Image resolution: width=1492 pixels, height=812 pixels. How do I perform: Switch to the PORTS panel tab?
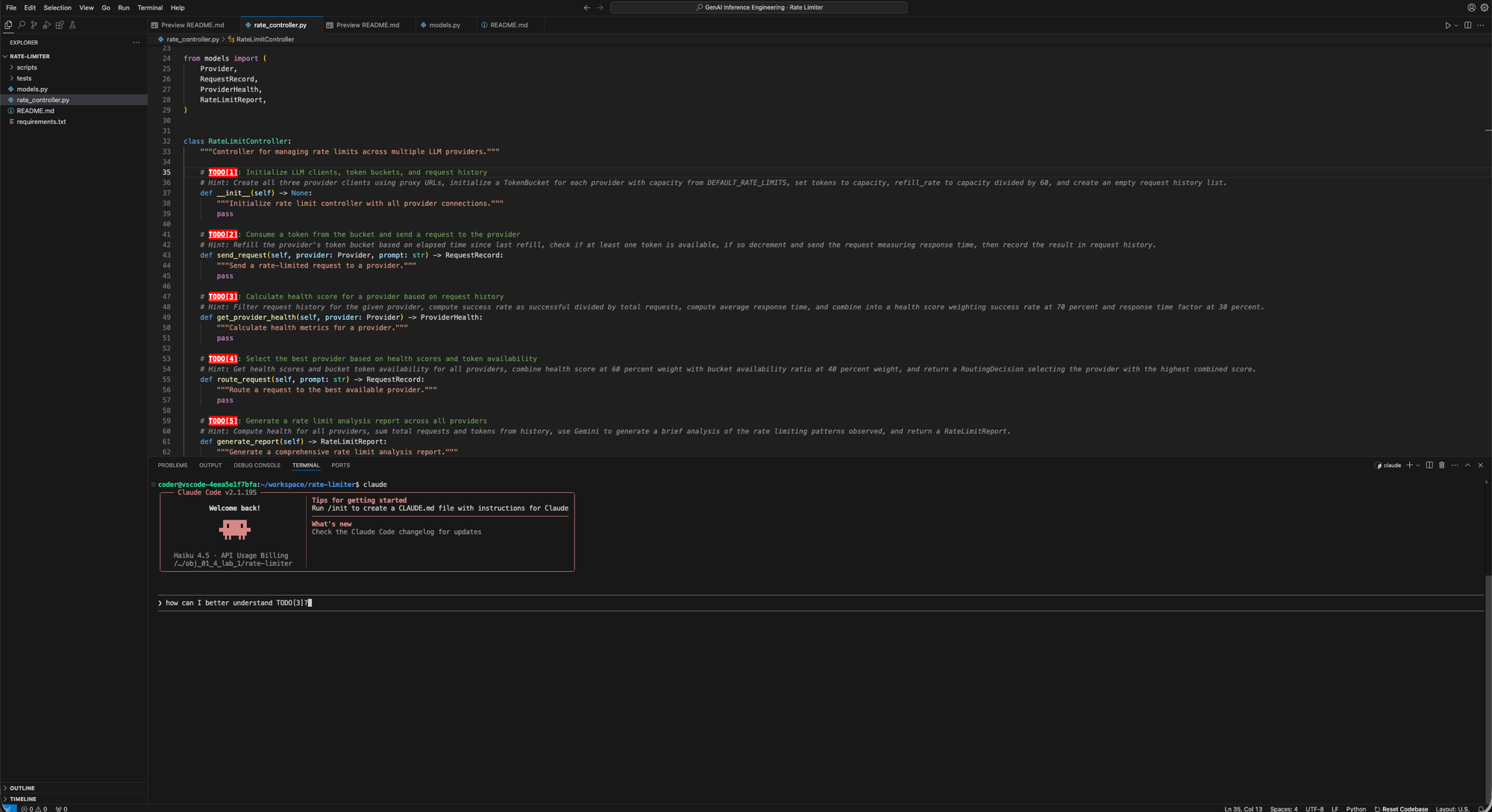pyautogui.click(x=340, y=465)
